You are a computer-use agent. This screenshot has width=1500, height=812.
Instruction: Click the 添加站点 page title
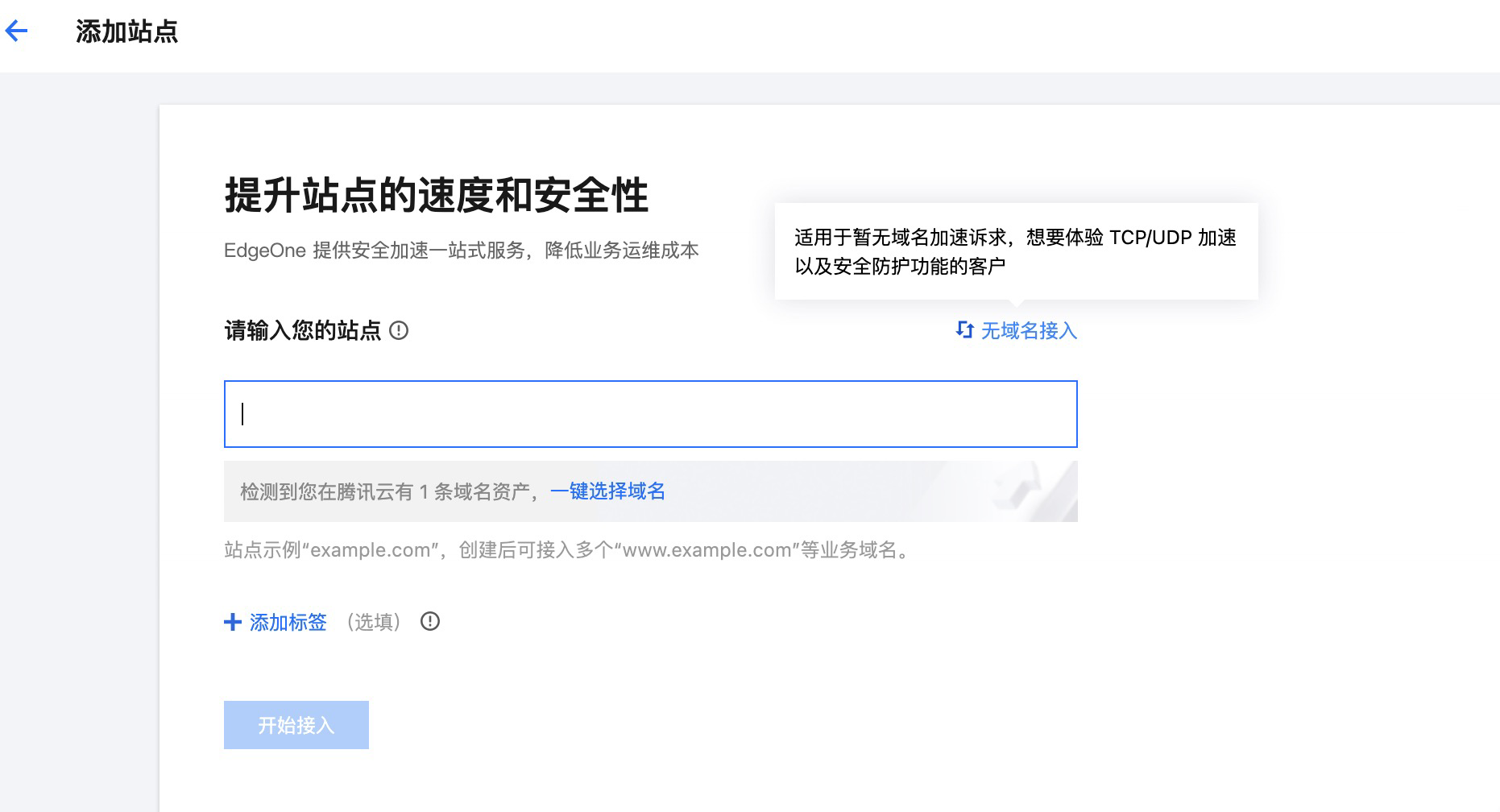(126, 31)
